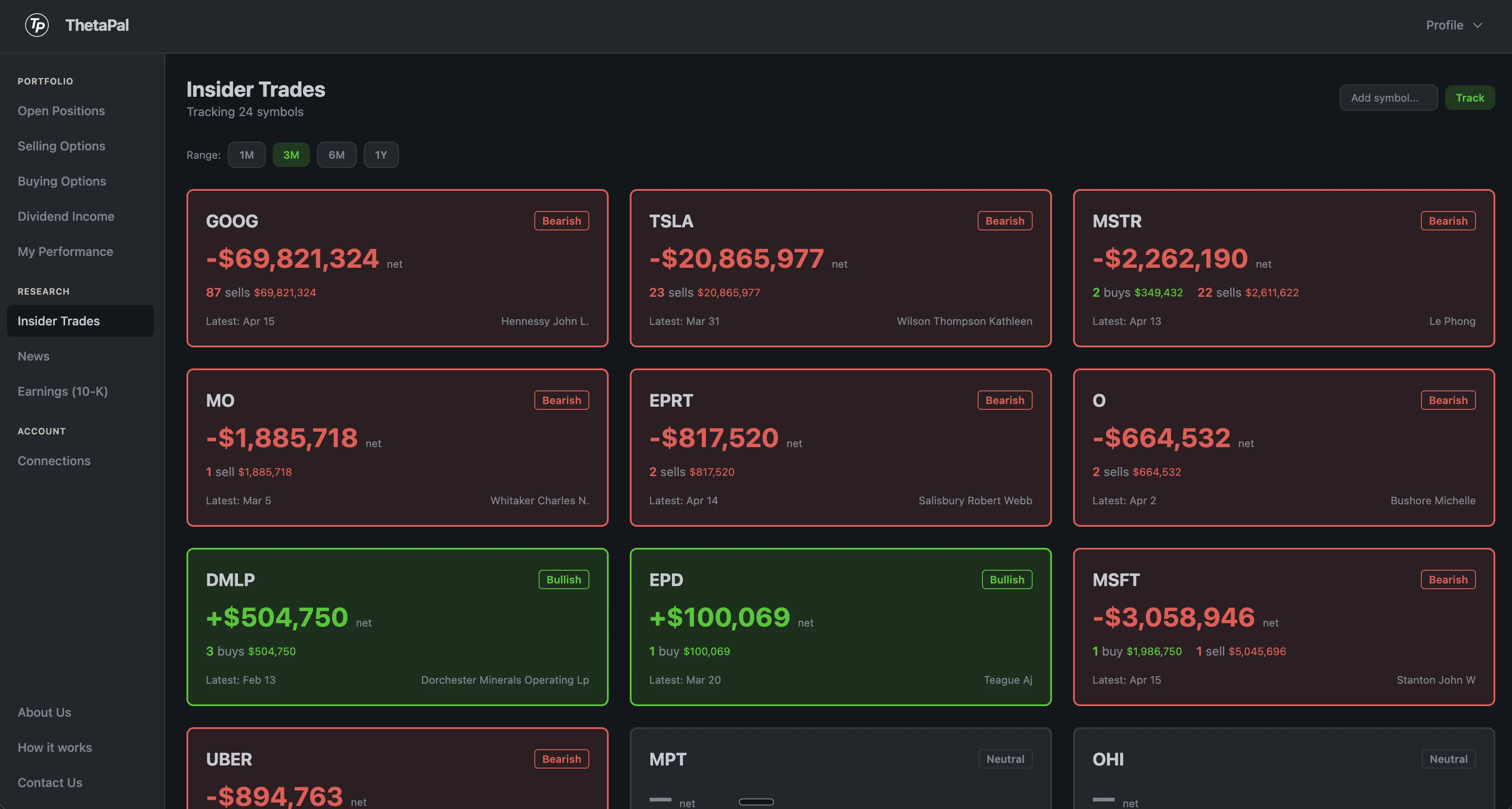This screenshot has height=809, width=1512.
Task: Navigate to Dividend Income
Action: click(x=66, y=216)
